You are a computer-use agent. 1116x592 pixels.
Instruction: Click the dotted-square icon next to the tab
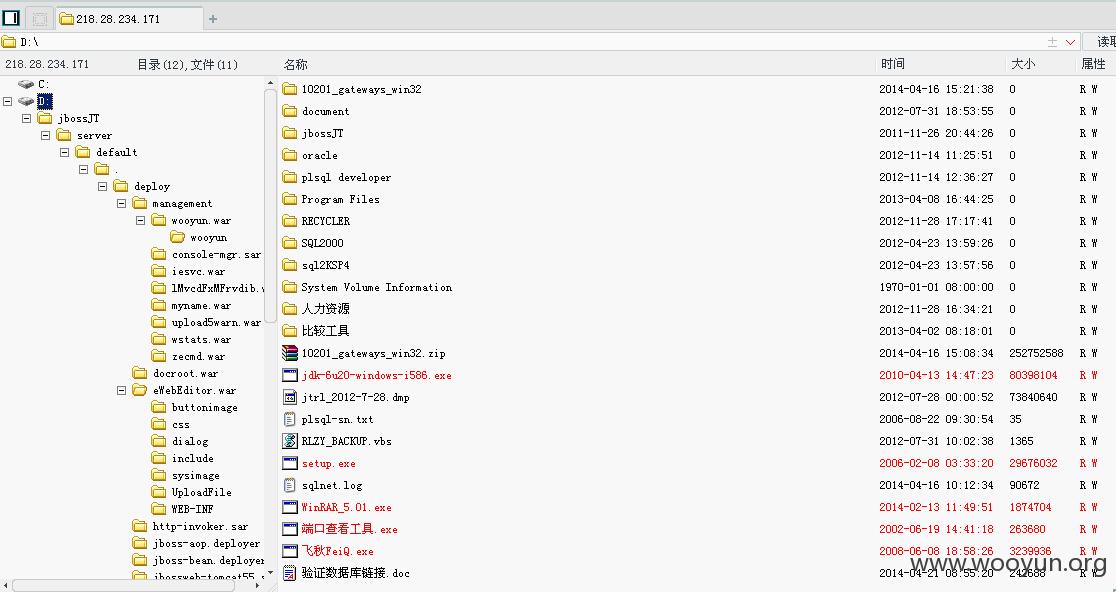(40, 18)
